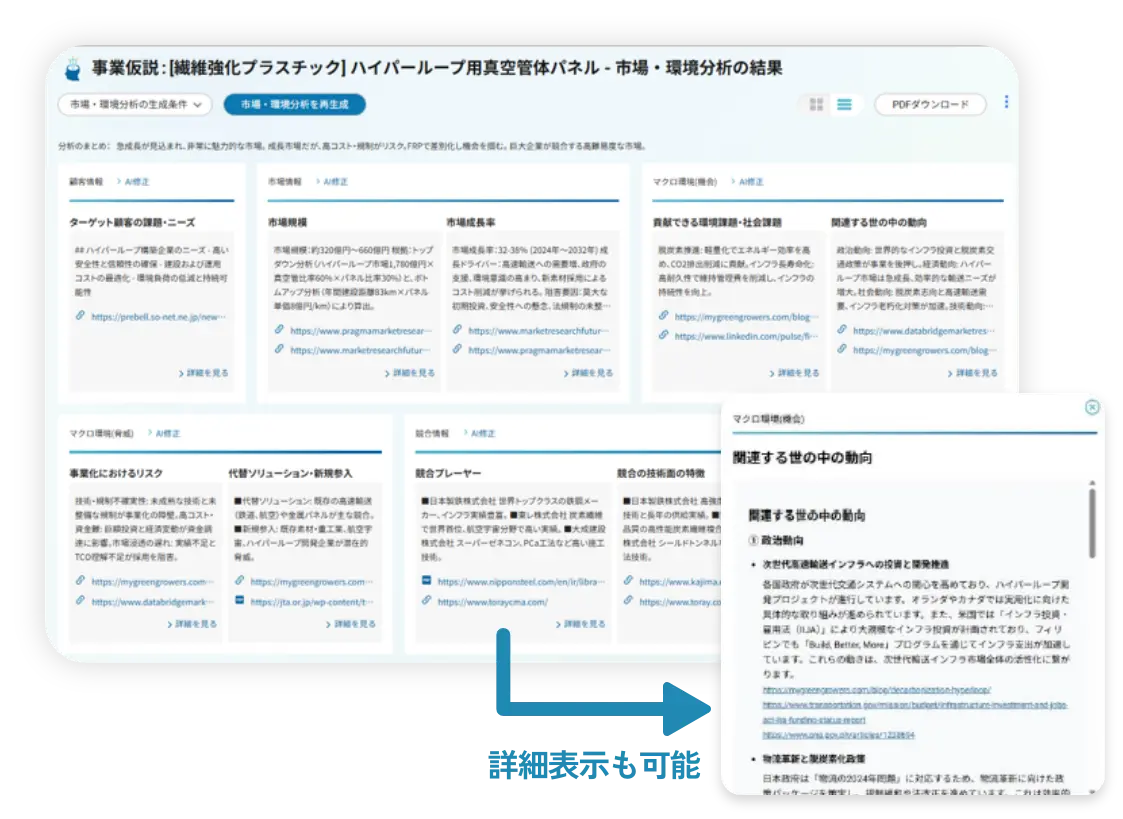Click the link icon beside kajima URL

(628, 581)
